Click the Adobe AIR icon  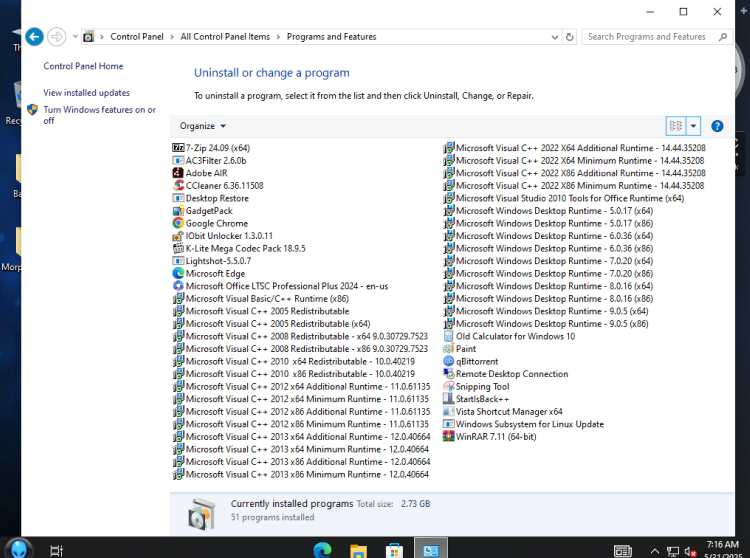[178, 173]
